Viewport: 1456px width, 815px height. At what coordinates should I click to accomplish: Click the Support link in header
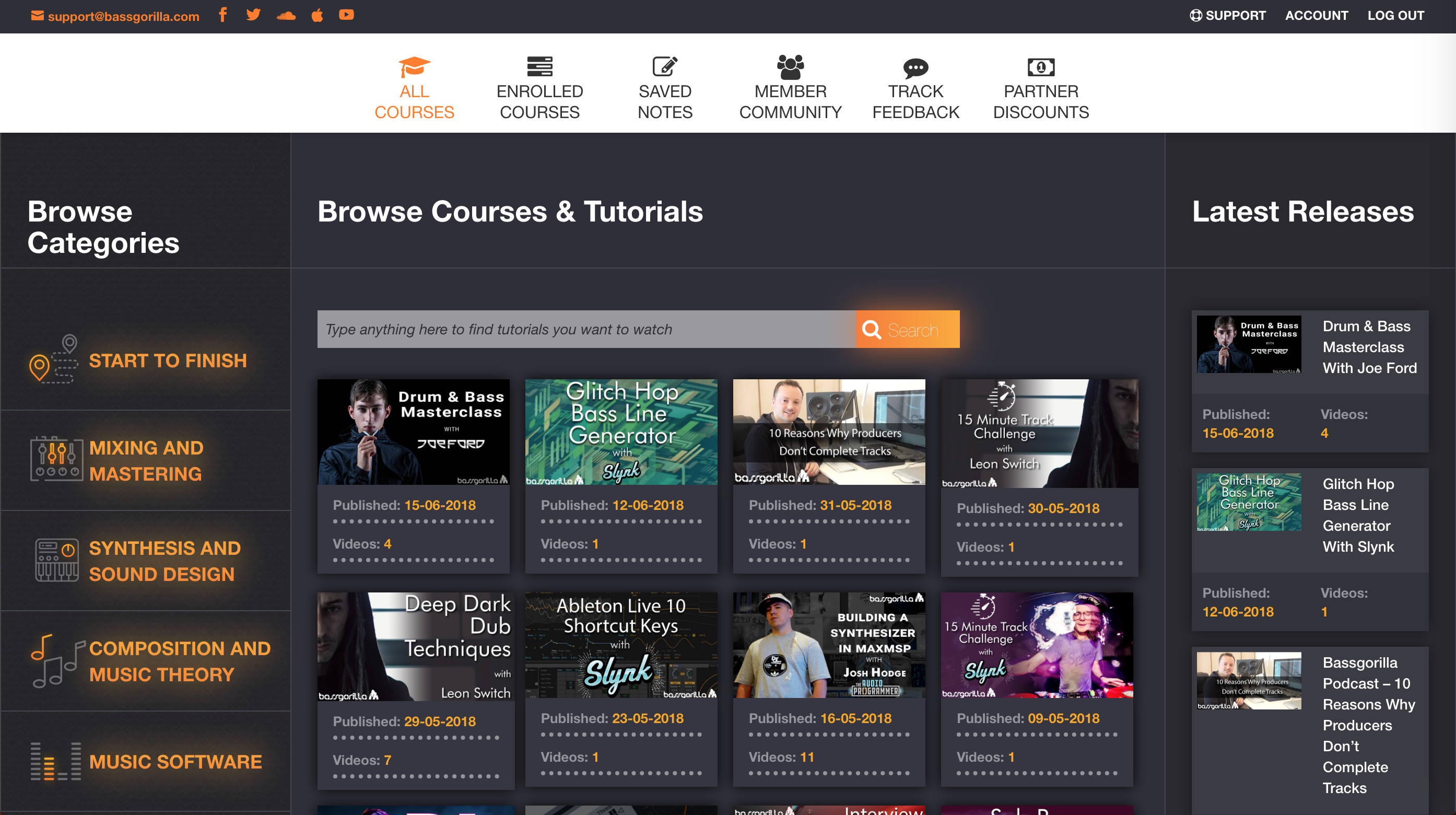click(x=1228, y=15)
